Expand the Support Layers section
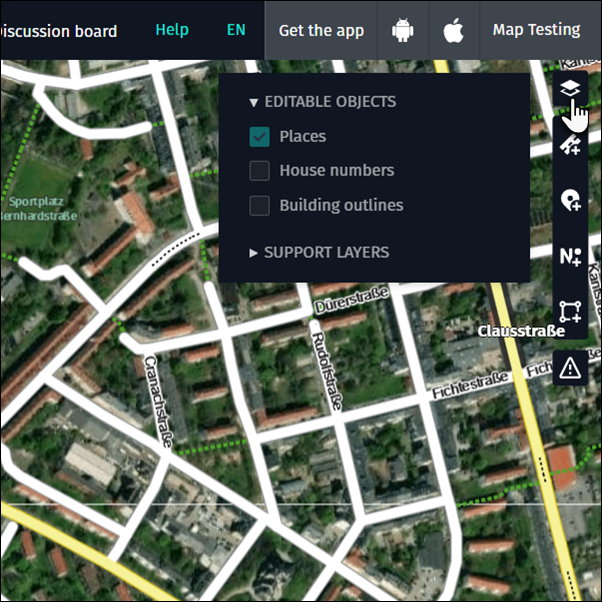 coord(319,253)
